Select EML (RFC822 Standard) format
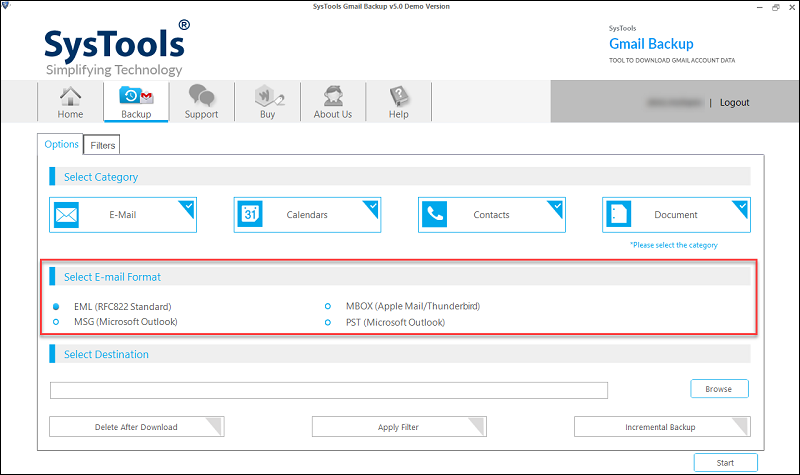The image size is (800, 475). 56,307
